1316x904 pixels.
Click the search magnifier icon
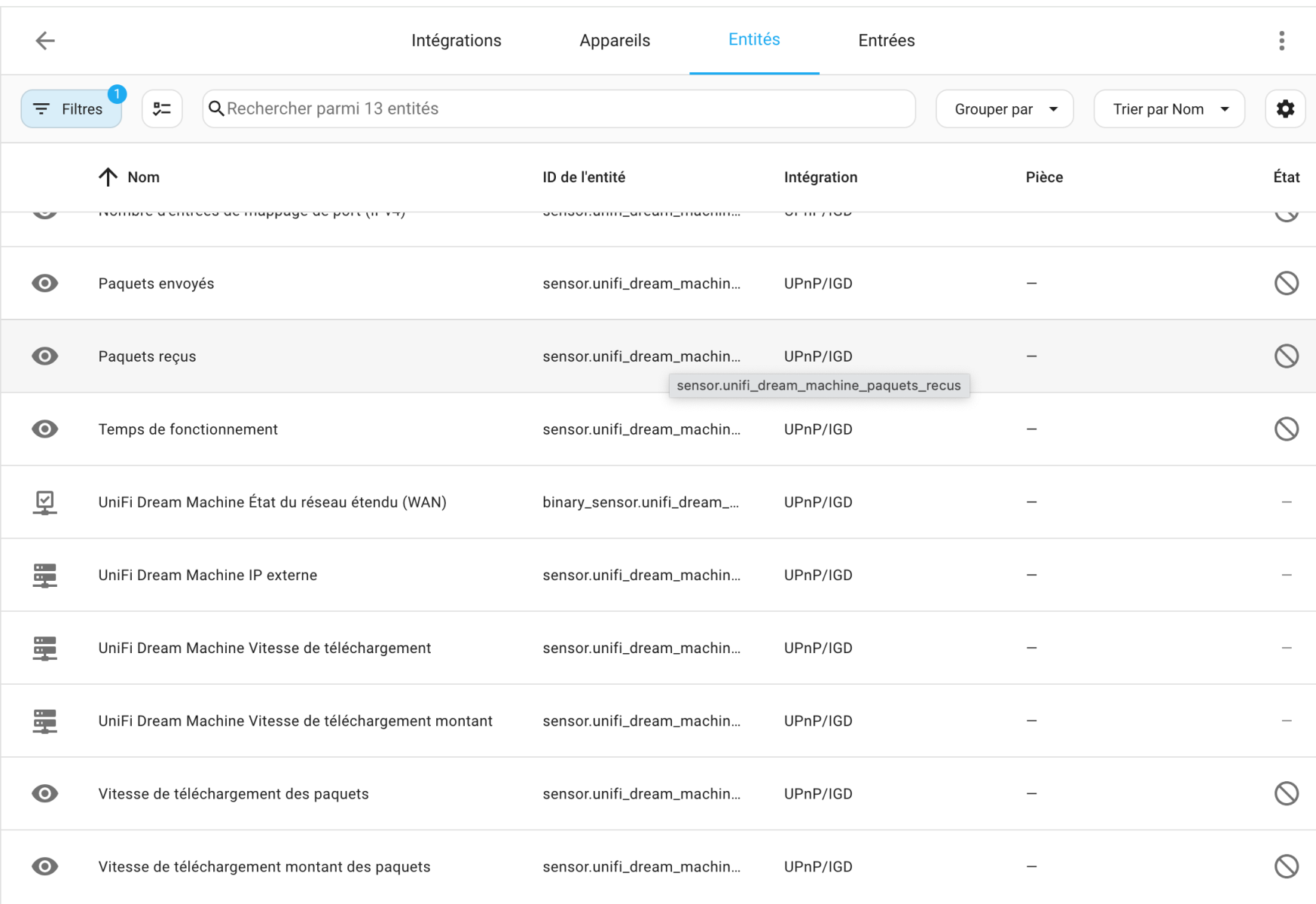click(x=216, y=108)
